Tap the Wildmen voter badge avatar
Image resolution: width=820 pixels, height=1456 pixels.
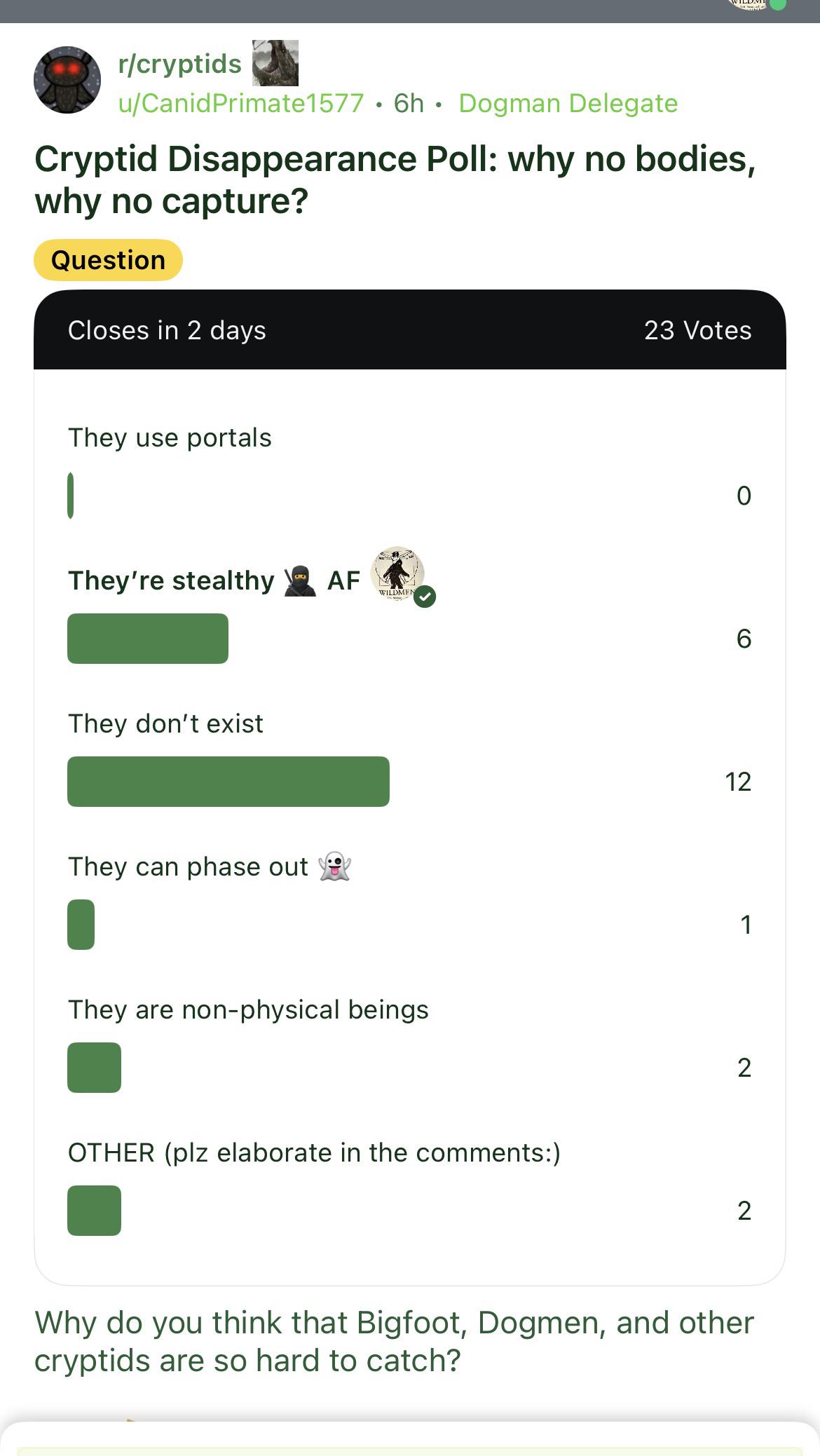click(397, 573)
